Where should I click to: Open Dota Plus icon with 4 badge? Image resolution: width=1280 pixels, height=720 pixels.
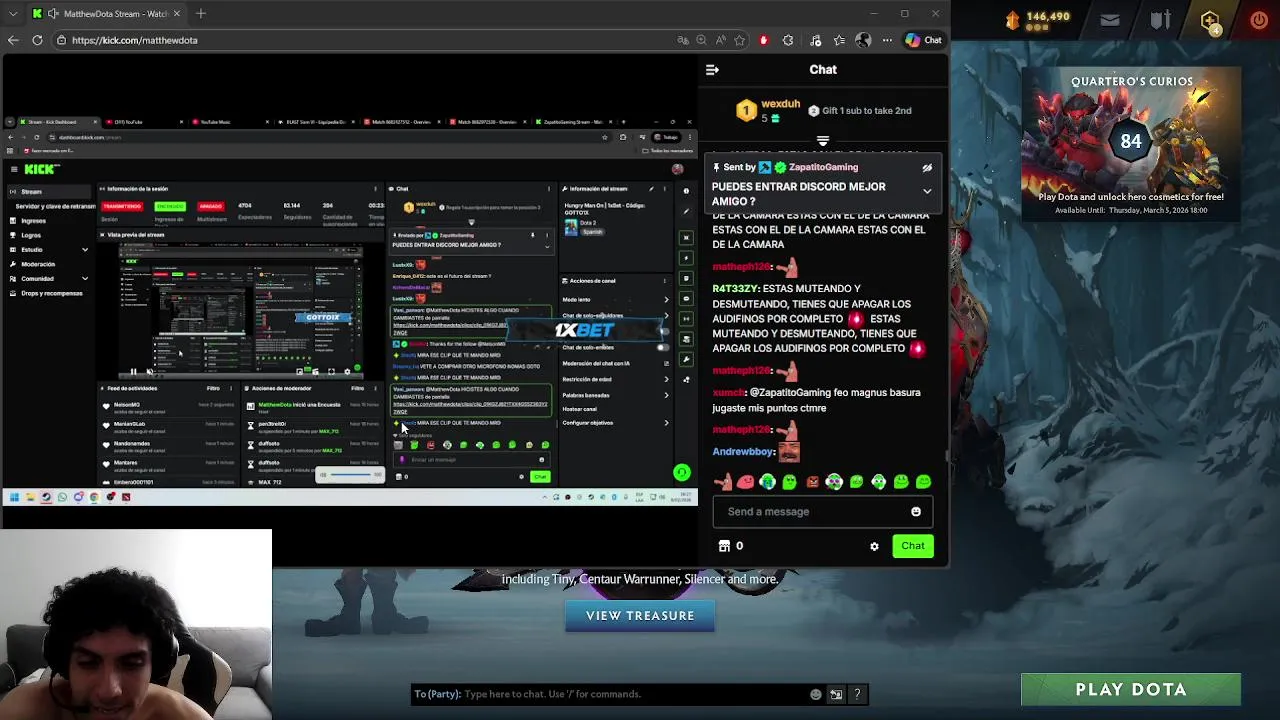coord(1210,20)
